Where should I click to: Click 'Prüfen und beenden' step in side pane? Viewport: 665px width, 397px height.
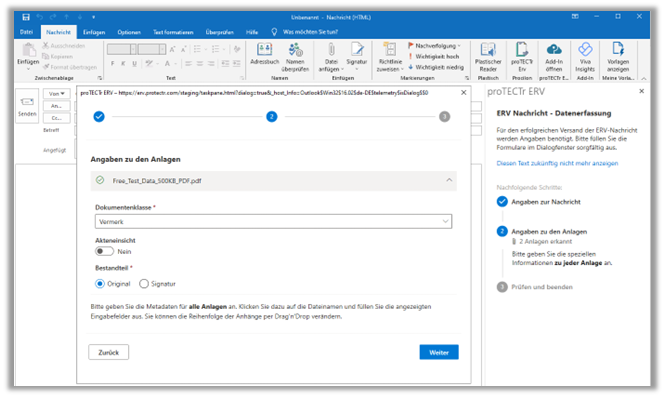click(x=542, y=287)
